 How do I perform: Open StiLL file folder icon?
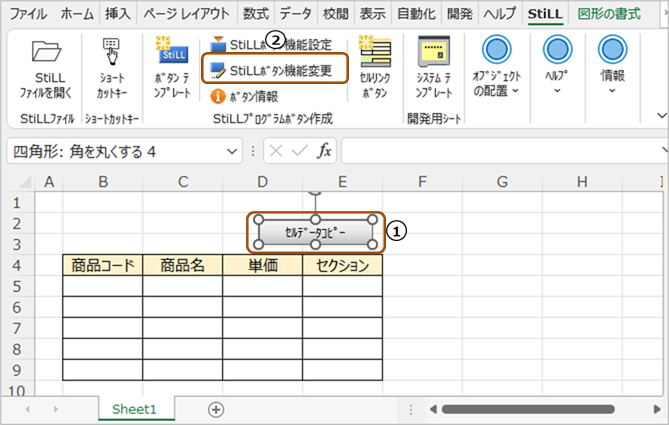(47, 51)
